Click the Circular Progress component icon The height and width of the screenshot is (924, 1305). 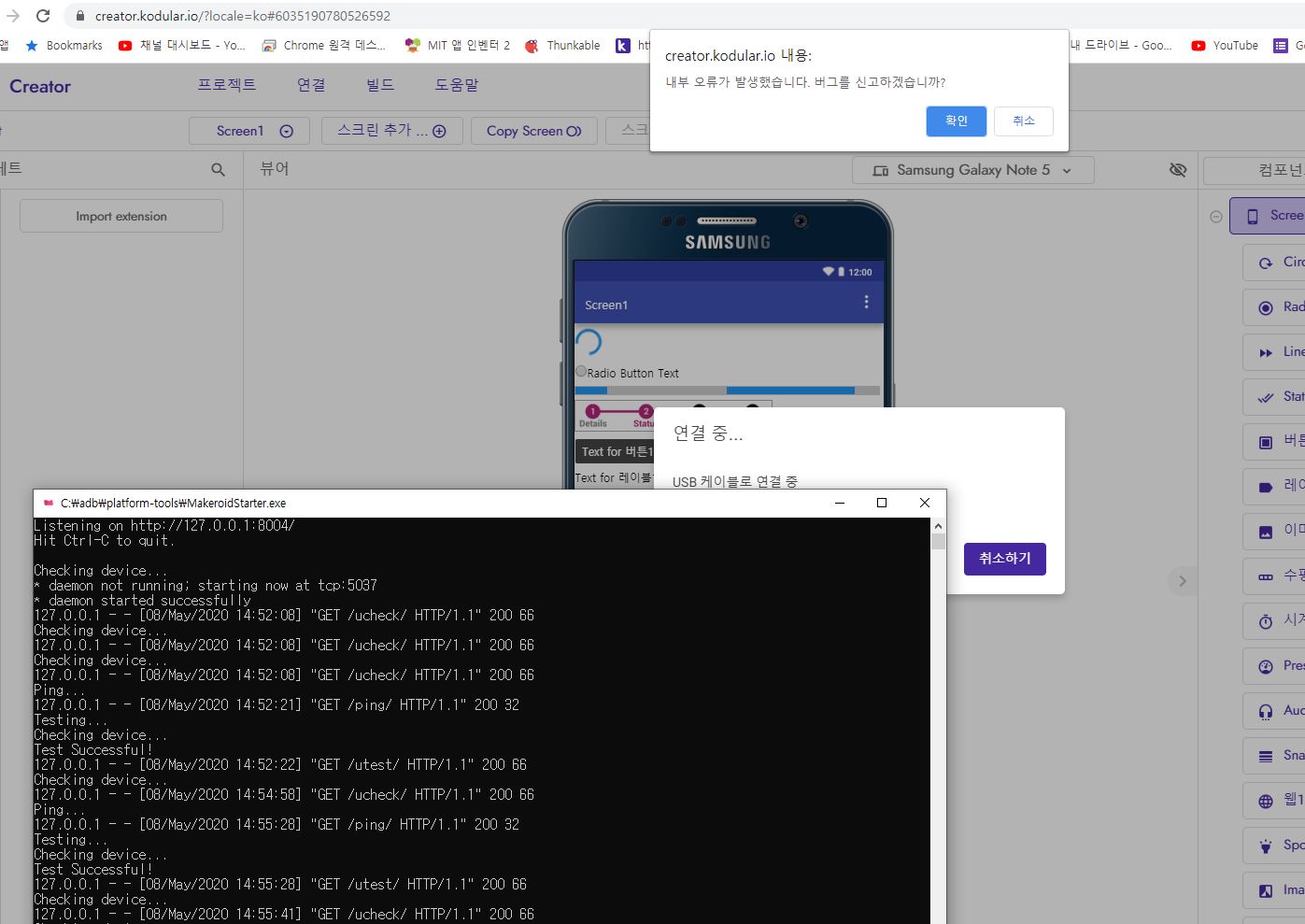(x=1266, y=263)
